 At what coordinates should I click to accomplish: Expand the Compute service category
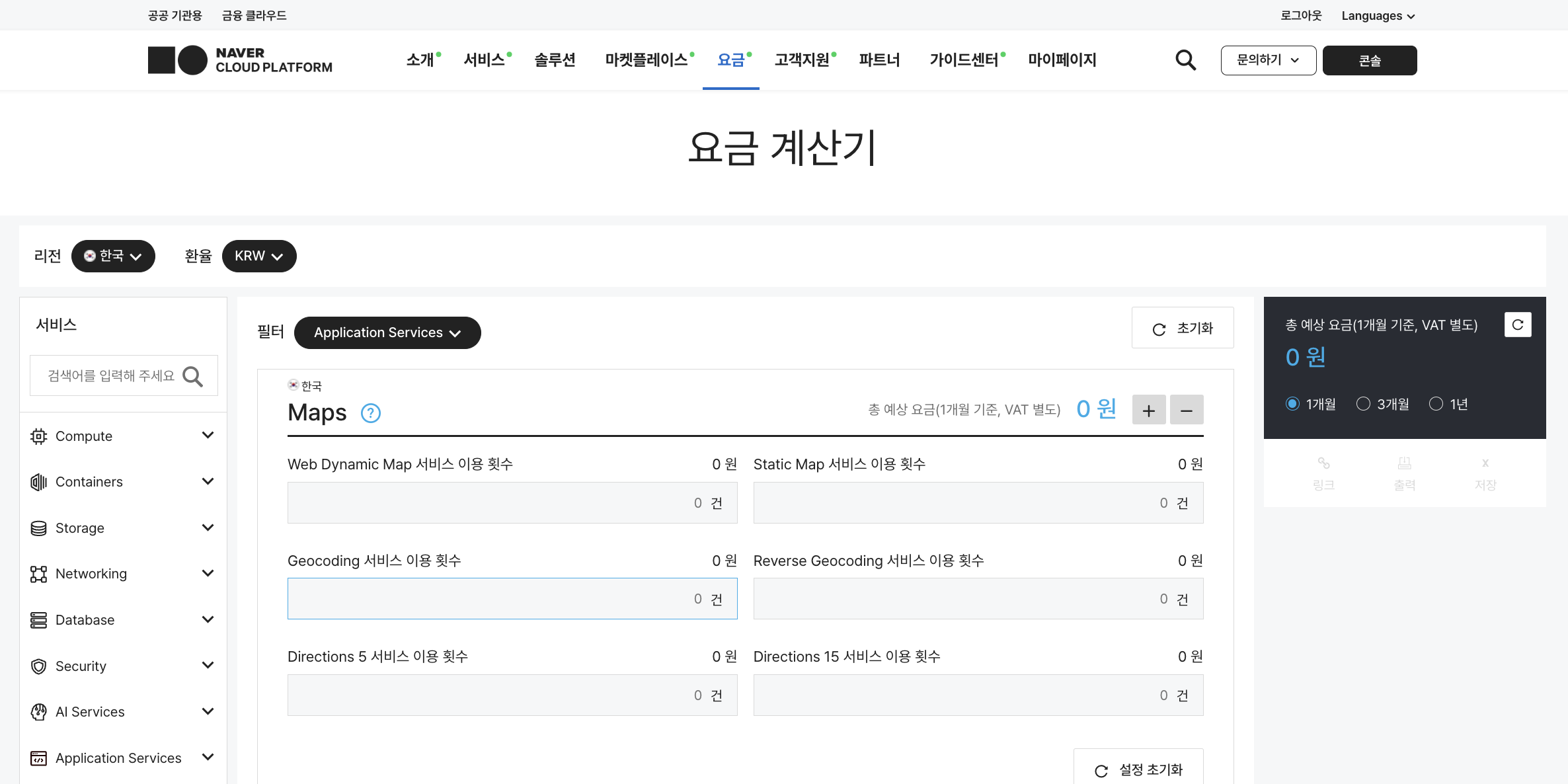(x=123, y=436)
